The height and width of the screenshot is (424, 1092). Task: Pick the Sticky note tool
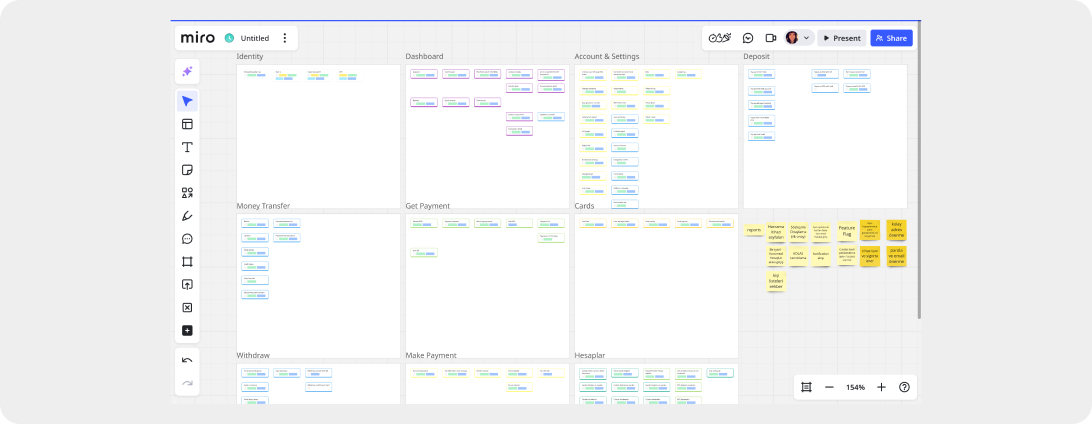pyautogui.click(x=187, y=170)
